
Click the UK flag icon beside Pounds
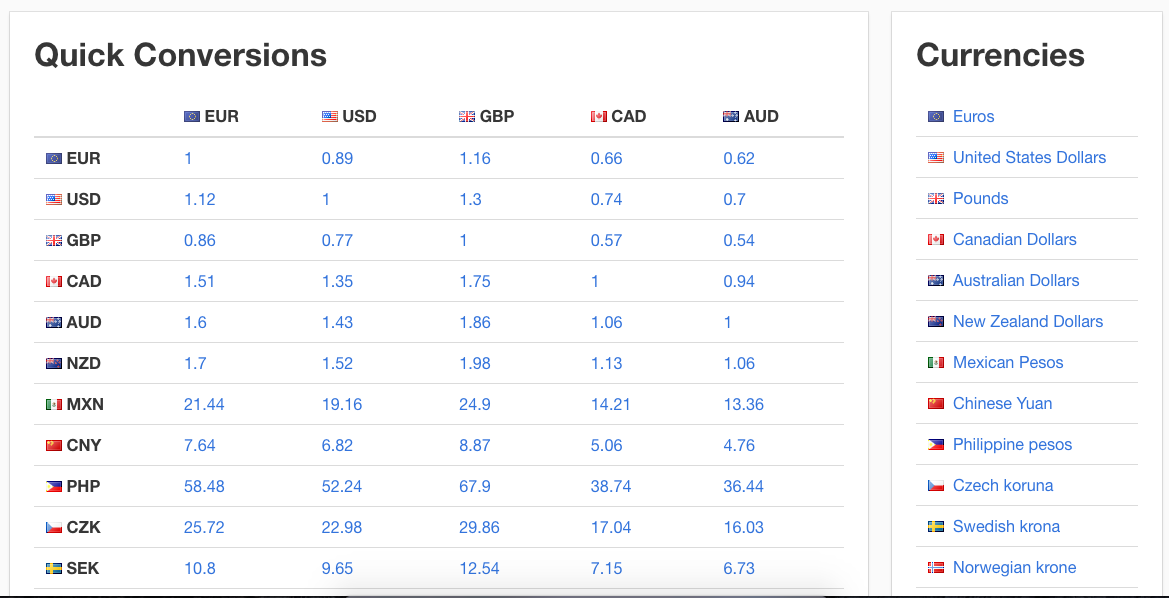click(x=936, y=198)
